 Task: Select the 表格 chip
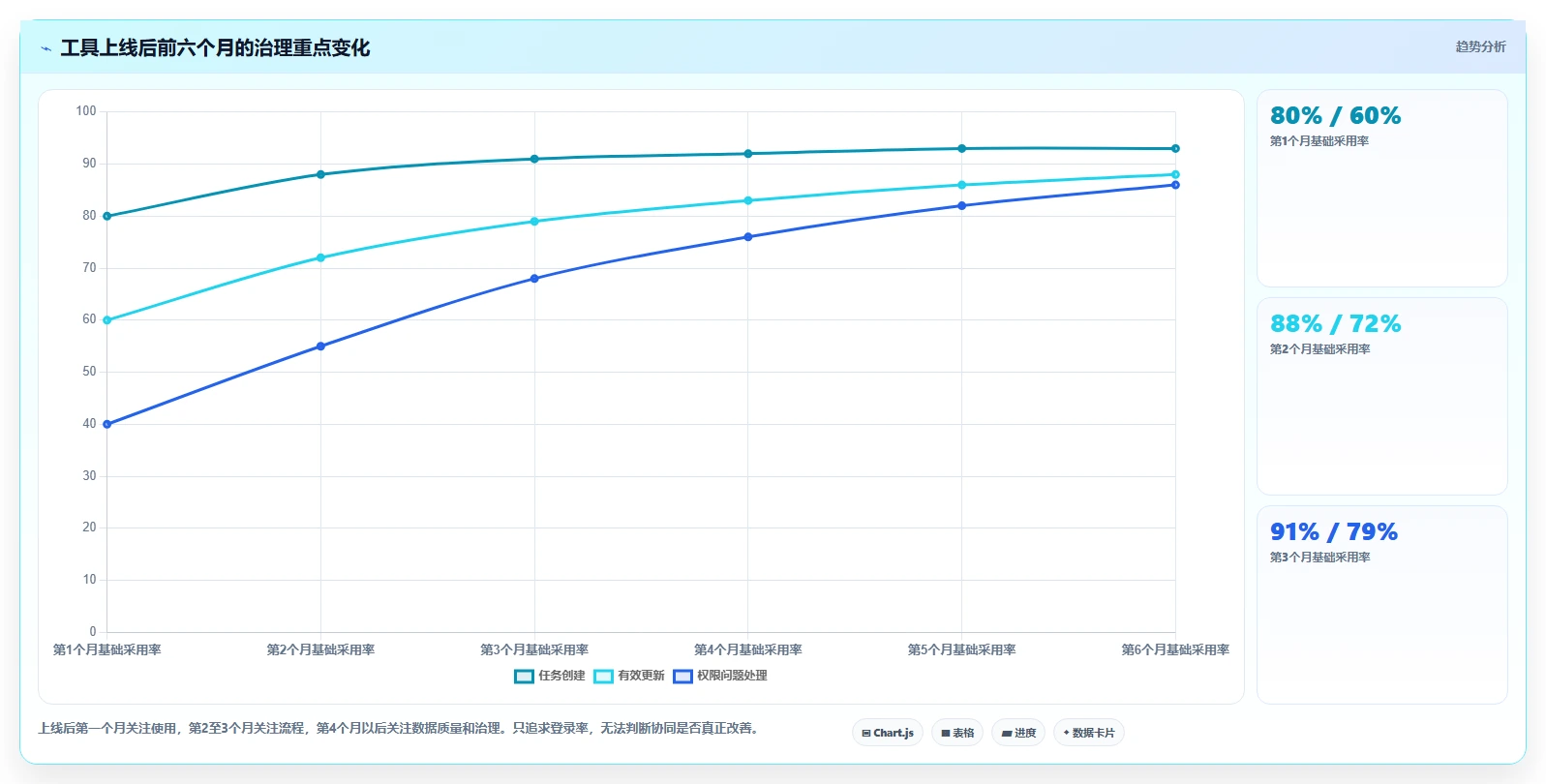pyautogui.click(x=957, y=733)
